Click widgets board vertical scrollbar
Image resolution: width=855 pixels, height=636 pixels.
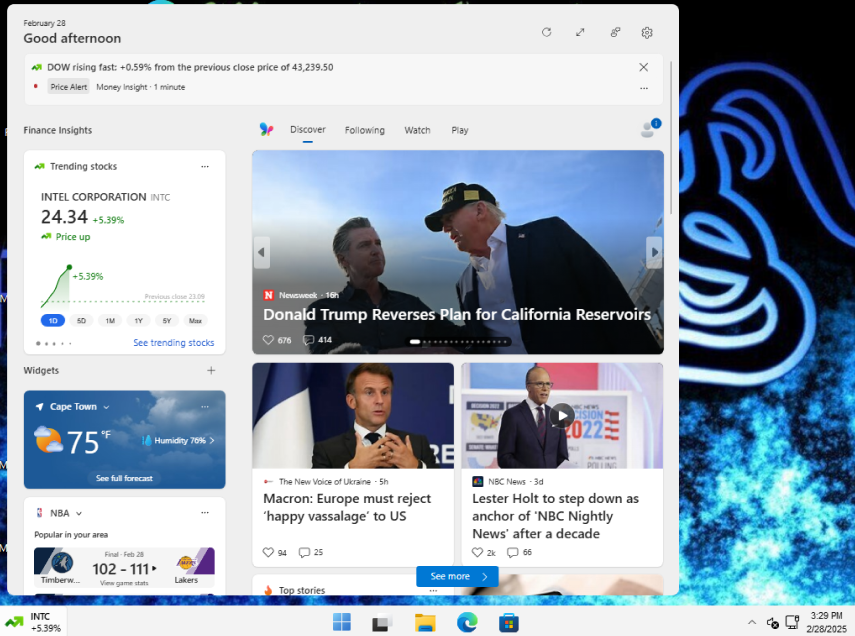pos(671,137)
